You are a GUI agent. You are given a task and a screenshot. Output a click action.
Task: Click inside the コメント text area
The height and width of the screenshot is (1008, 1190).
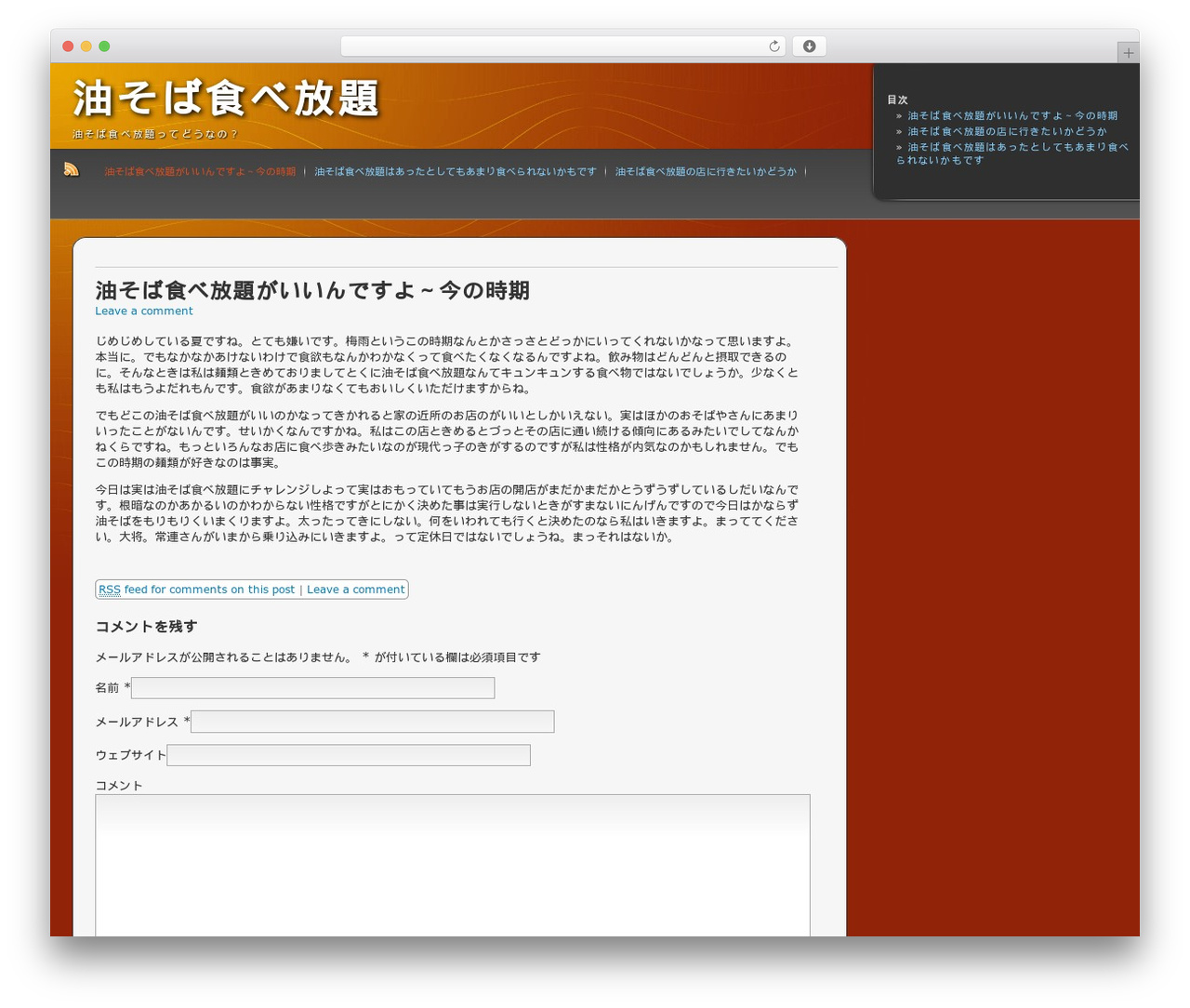coord(453,865)
